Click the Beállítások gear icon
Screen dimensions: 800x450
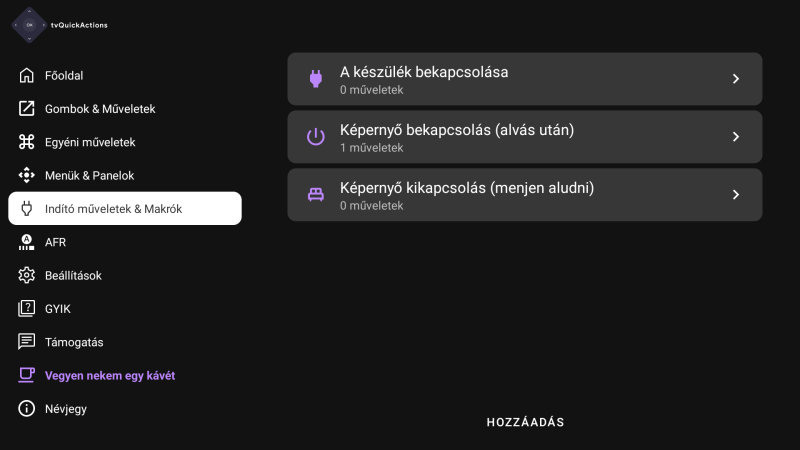click(x=27, y=276)
